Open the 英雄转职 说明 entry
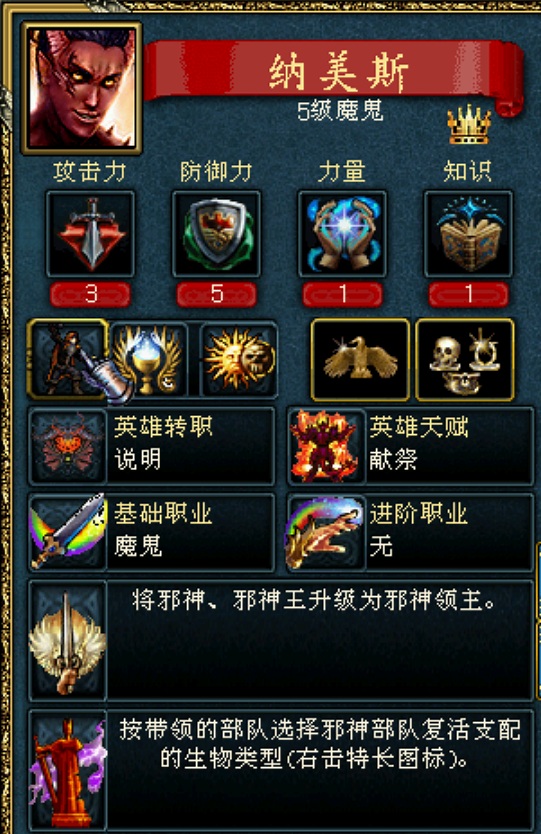541x834 pixels. (152, 446)
